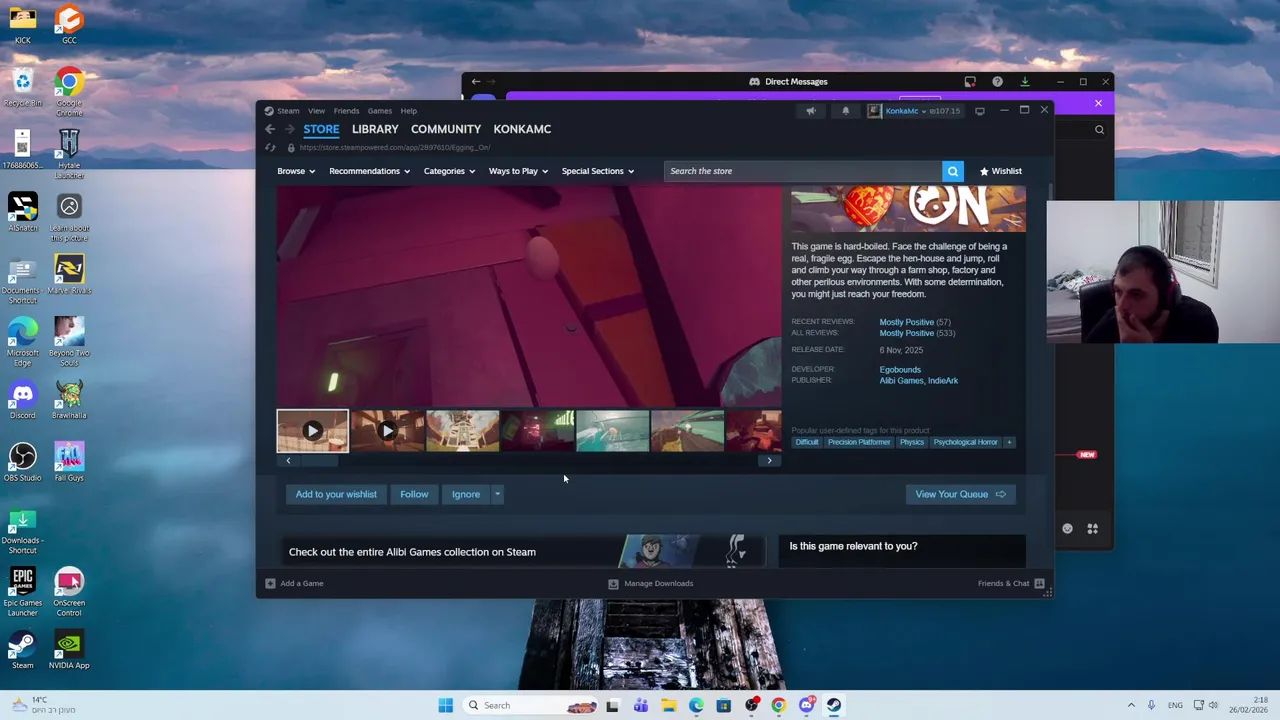Click the Steam icon on the taskbar
The width and height of the screenshot is (1280, 720).
833,705
